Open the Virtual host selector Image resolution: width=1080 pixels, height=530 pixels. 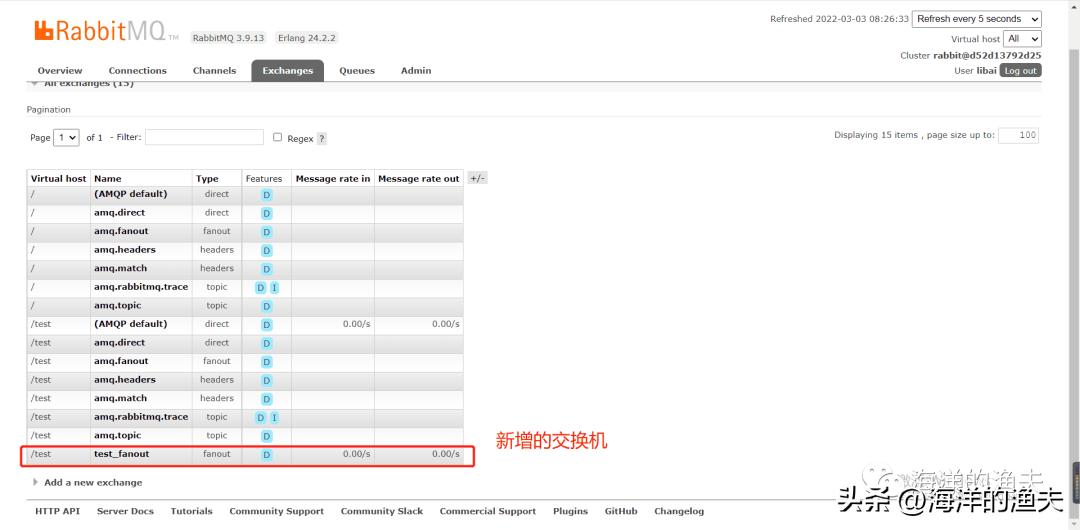1022,39
